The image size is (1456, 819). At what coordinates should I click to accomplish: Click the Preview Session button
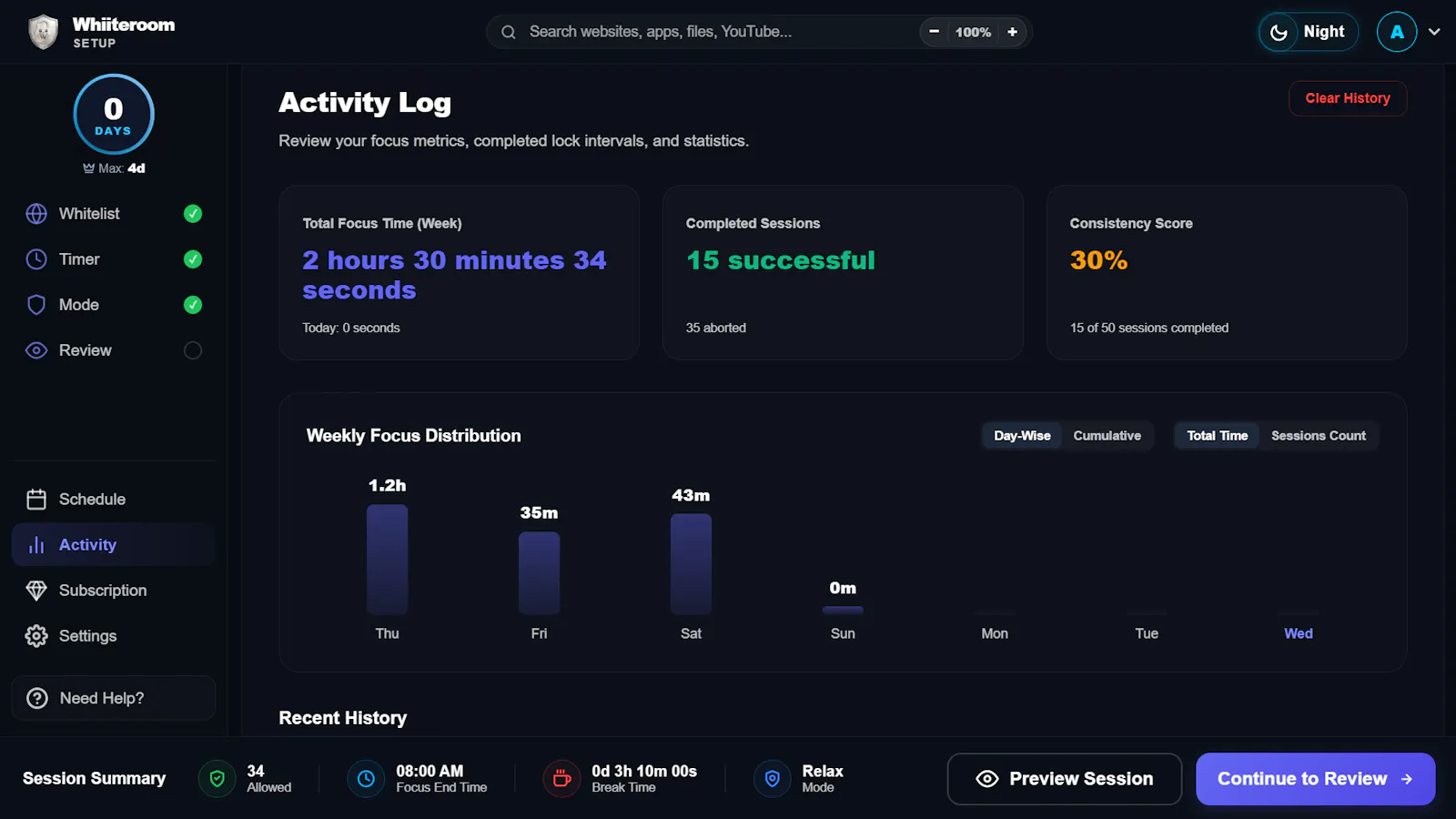[x=1065, y=779]
